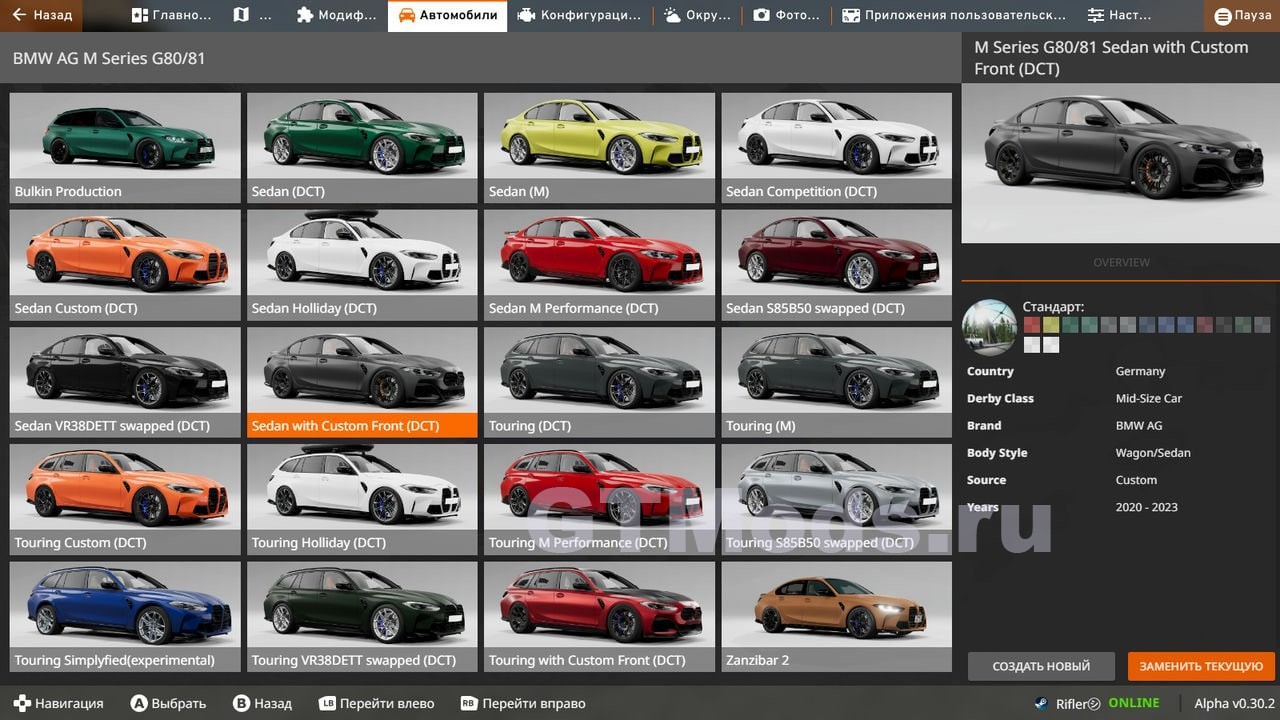Open the map icon tab

(253, 15)
